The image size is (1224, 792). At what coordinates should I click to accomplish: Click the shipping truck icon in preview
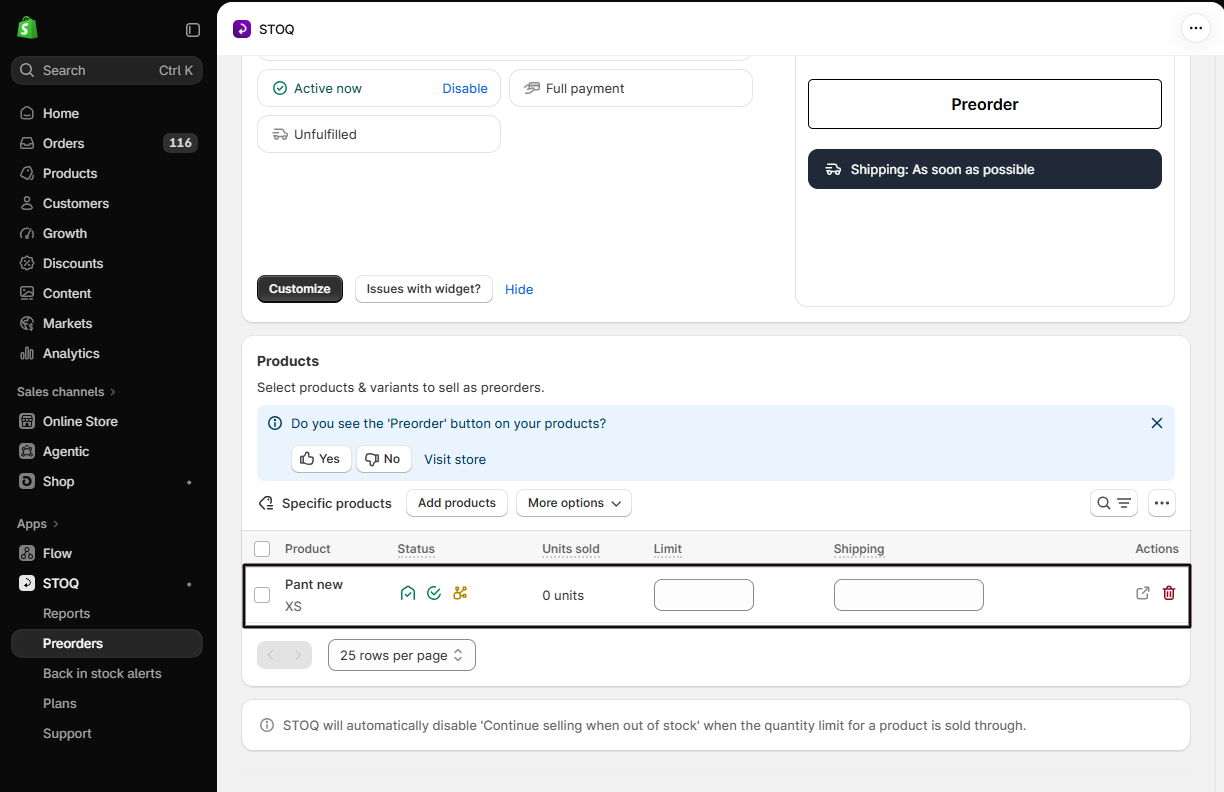coord(833,169)
